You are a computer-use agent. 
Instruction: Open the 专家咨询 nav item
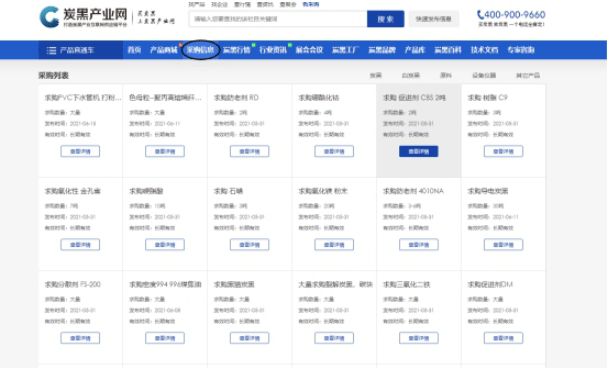click(x=521, y=50)
